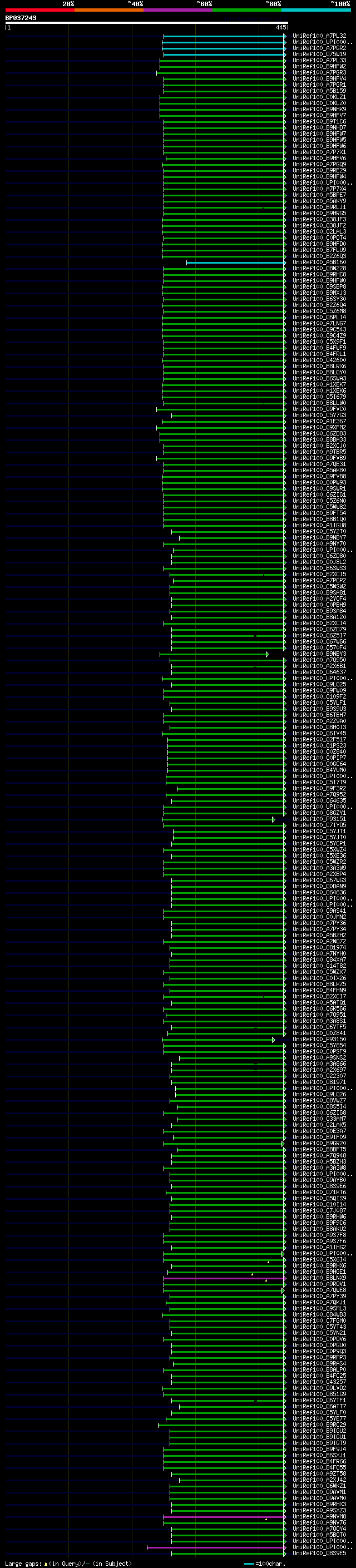Screen dimensions: 356x1568
Task: Select the hit UniRef100_B6TEH7
Action: (x=319, y=715)
